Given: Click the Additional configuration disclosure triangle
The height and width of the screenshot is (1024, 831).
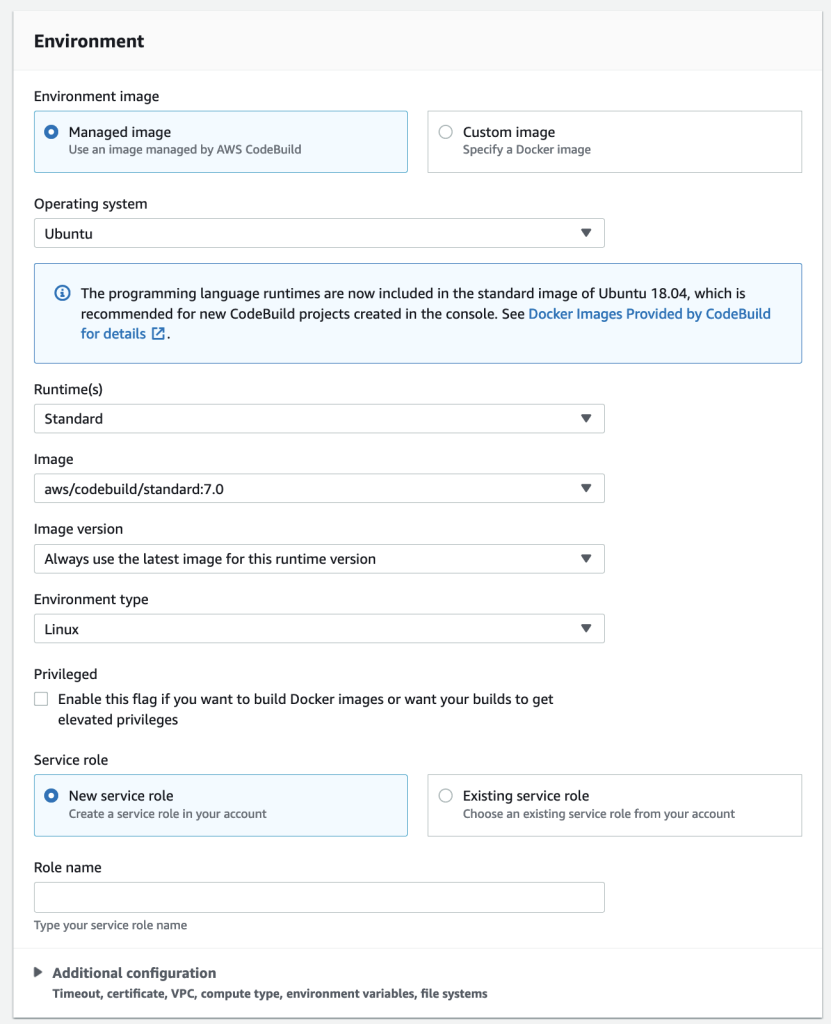Looking at the screenshot, I should 38,972.
